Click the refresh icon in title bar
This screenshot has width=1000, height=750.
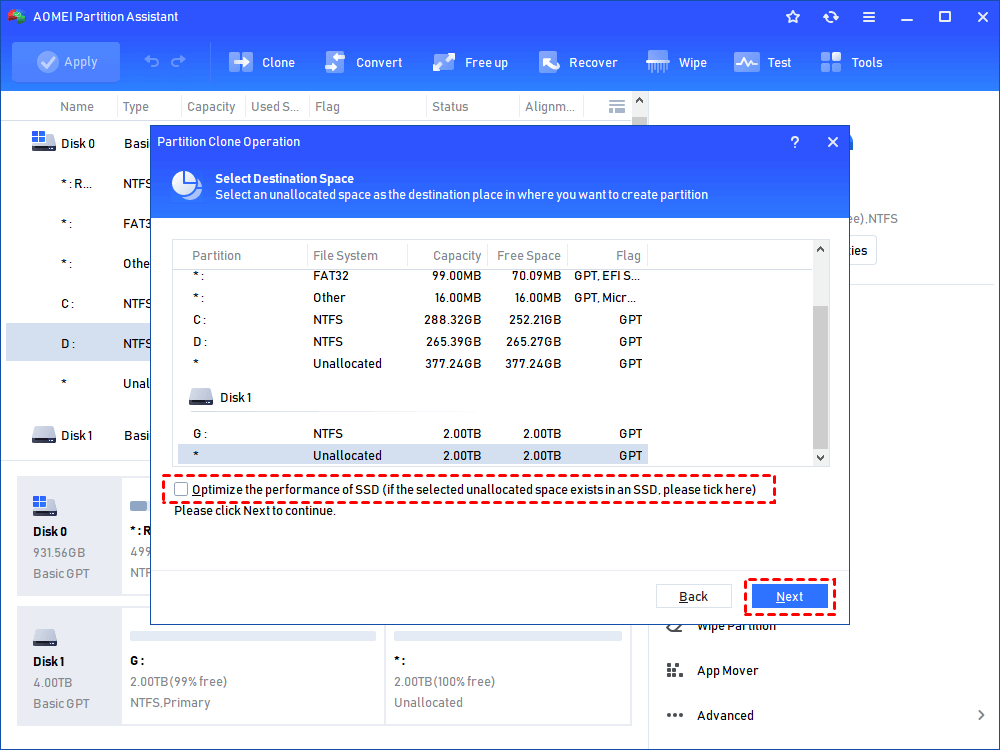coord(830,17)
